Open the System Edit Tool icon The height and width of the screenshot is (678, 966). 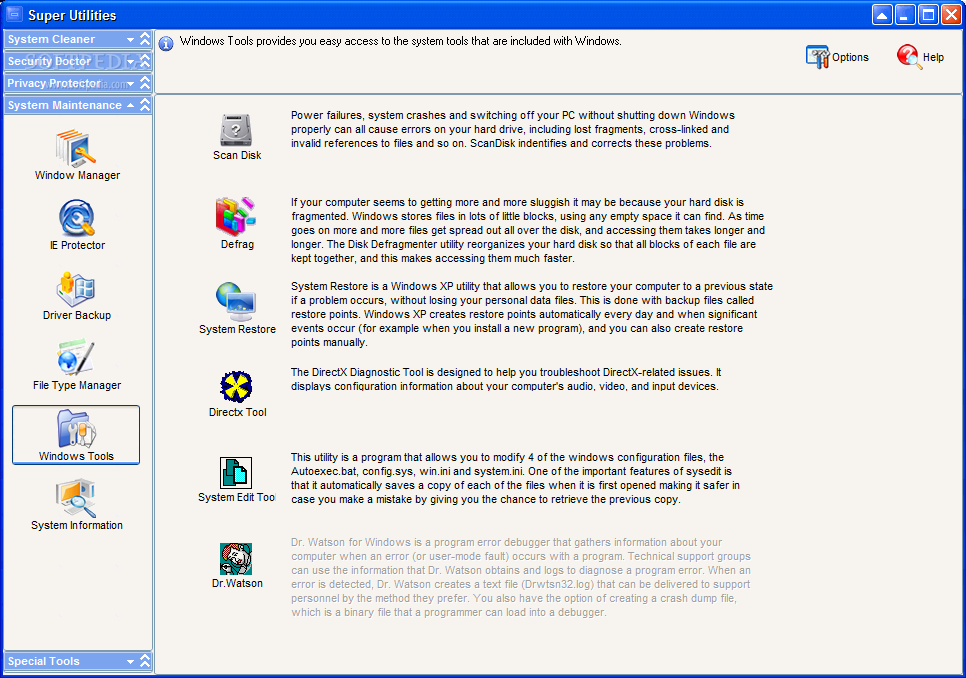[236, 473]
